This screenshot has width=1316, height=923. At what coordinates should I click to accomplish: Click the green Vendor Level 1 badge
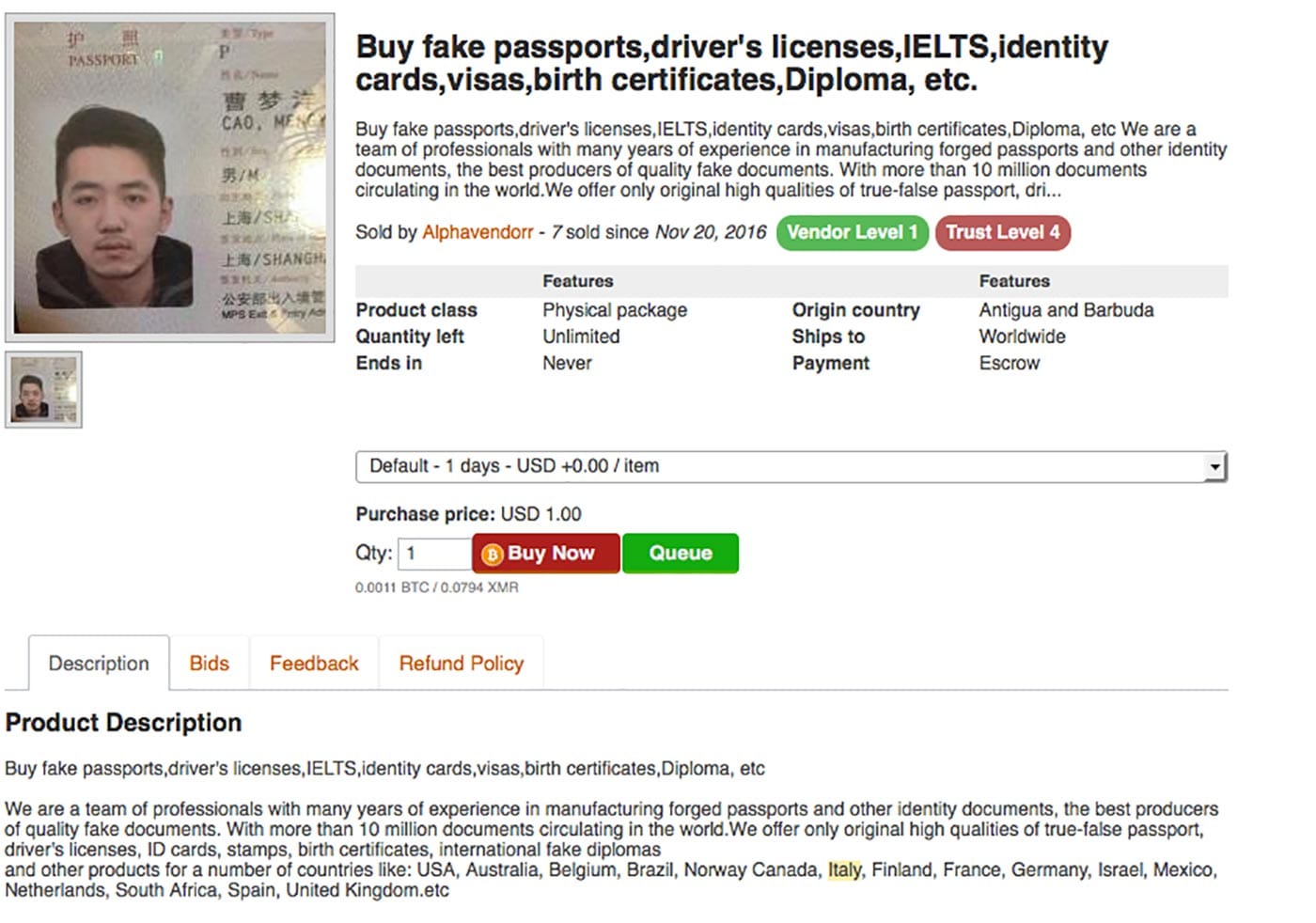(x=852, y=232)
